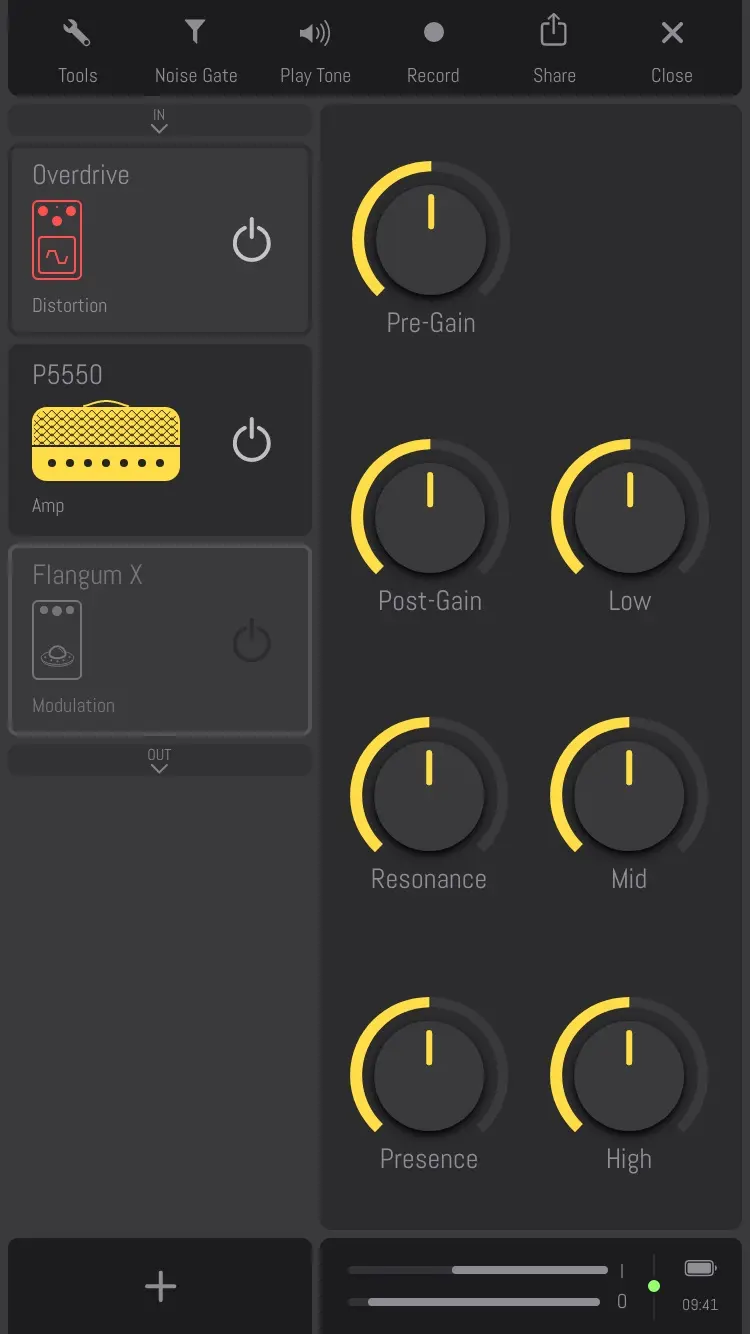Screen dimensions: 750x1334
Task: Click the output level value 0
Action: [622, 1302]
